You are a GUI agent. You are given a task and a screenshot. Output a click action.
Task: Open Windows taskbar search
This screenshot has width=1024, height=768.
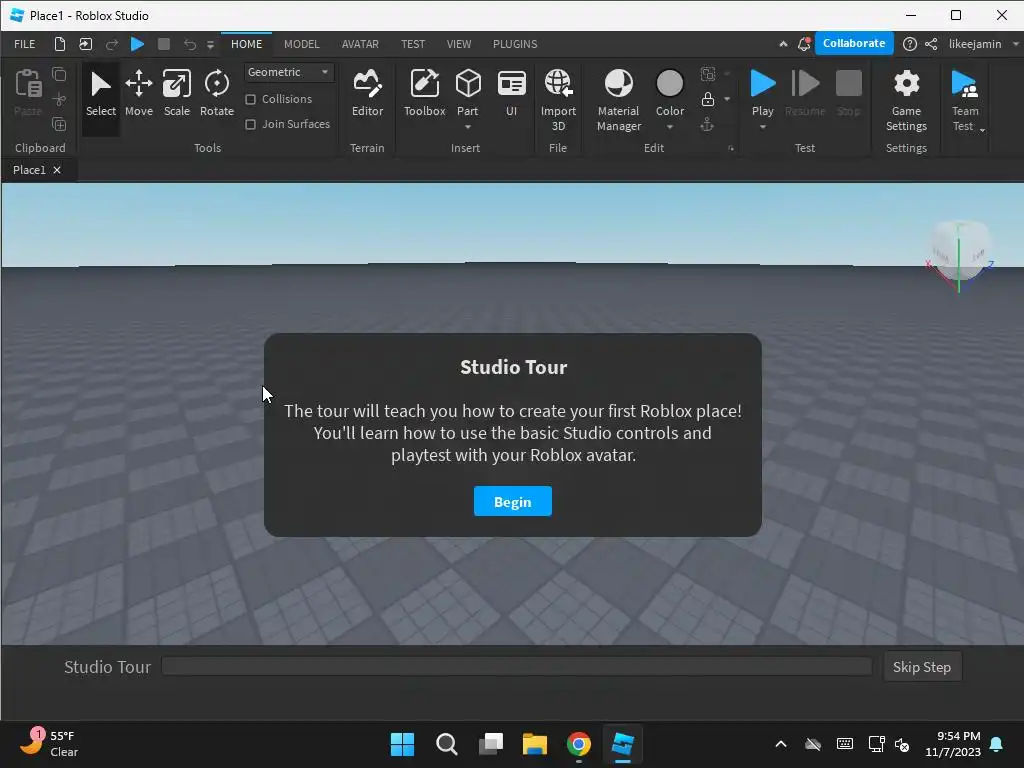(x=447, y=744)
